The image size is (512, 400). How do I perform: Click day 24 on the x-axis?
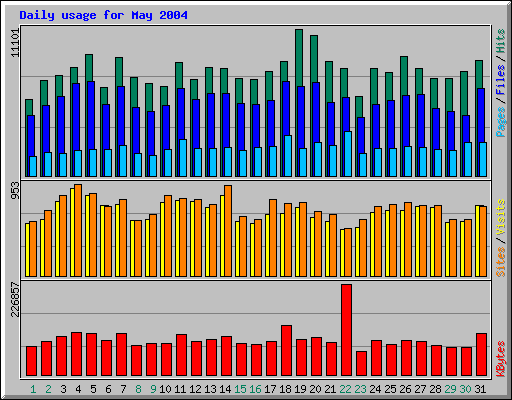[375, 389]
